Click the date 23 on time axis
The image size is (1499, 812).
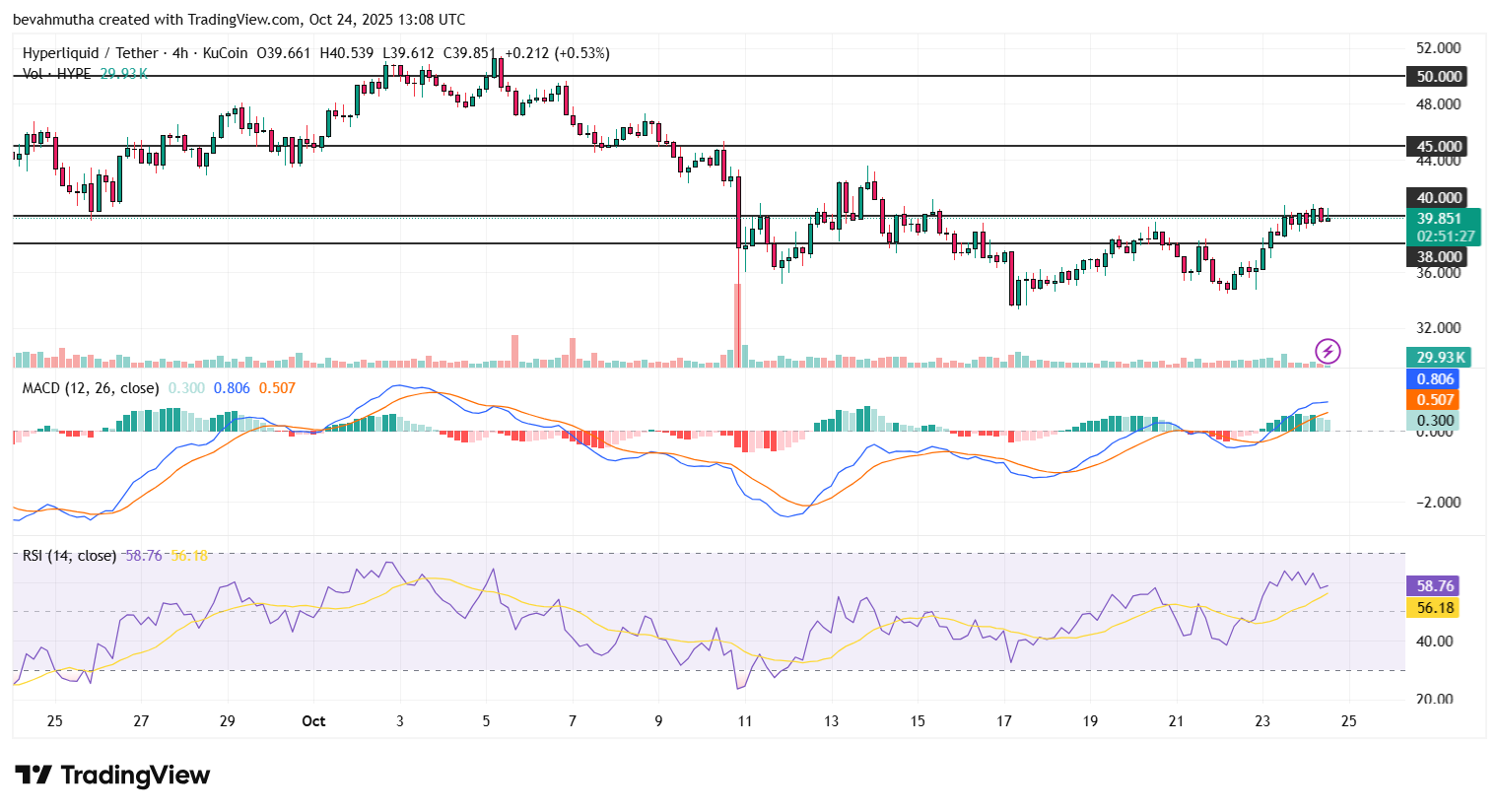(1262, 721)
